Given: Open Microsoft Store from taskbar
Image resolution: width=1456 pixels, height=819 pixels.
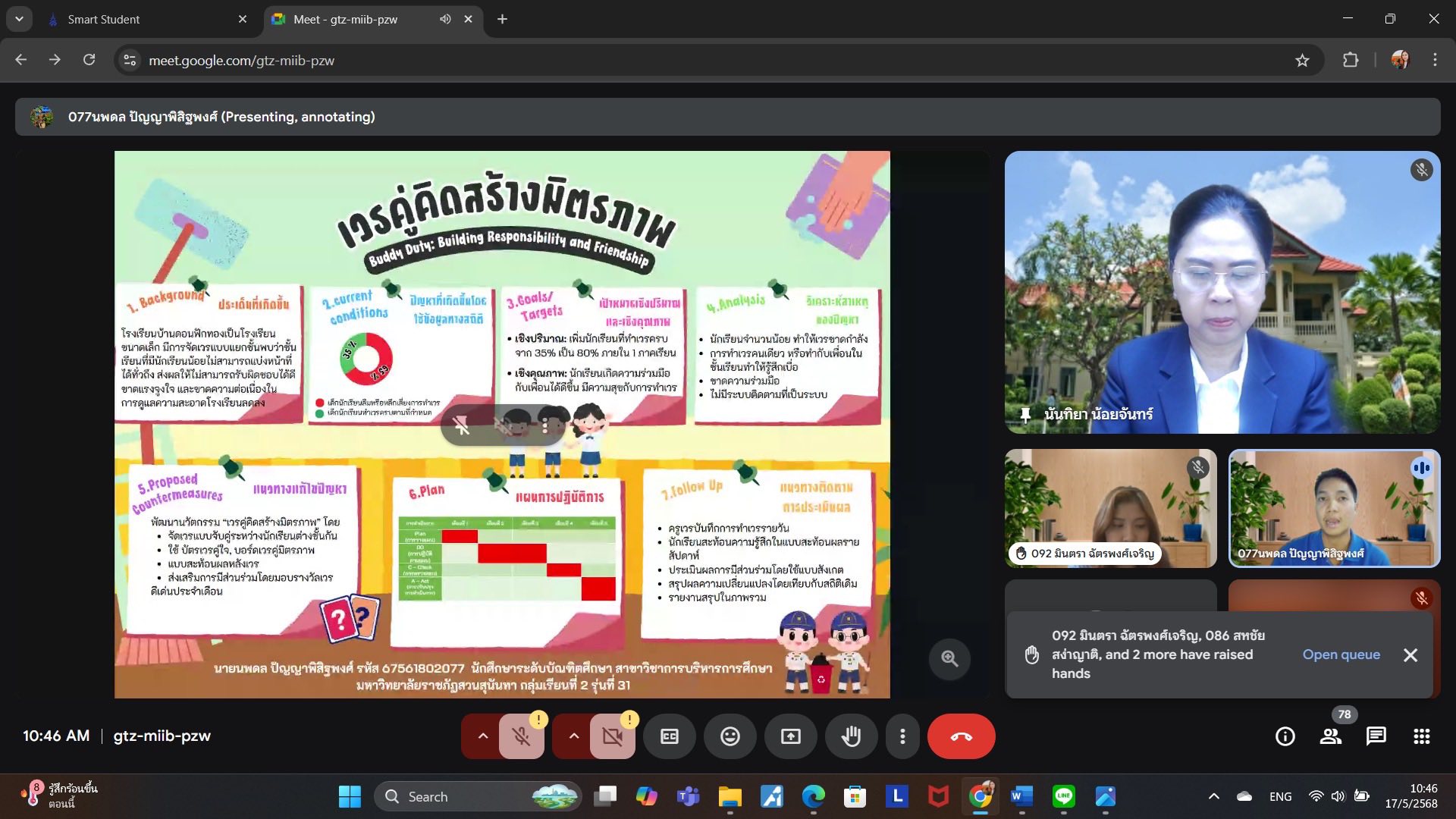Looking at the screenshot, I should (855, 797).
